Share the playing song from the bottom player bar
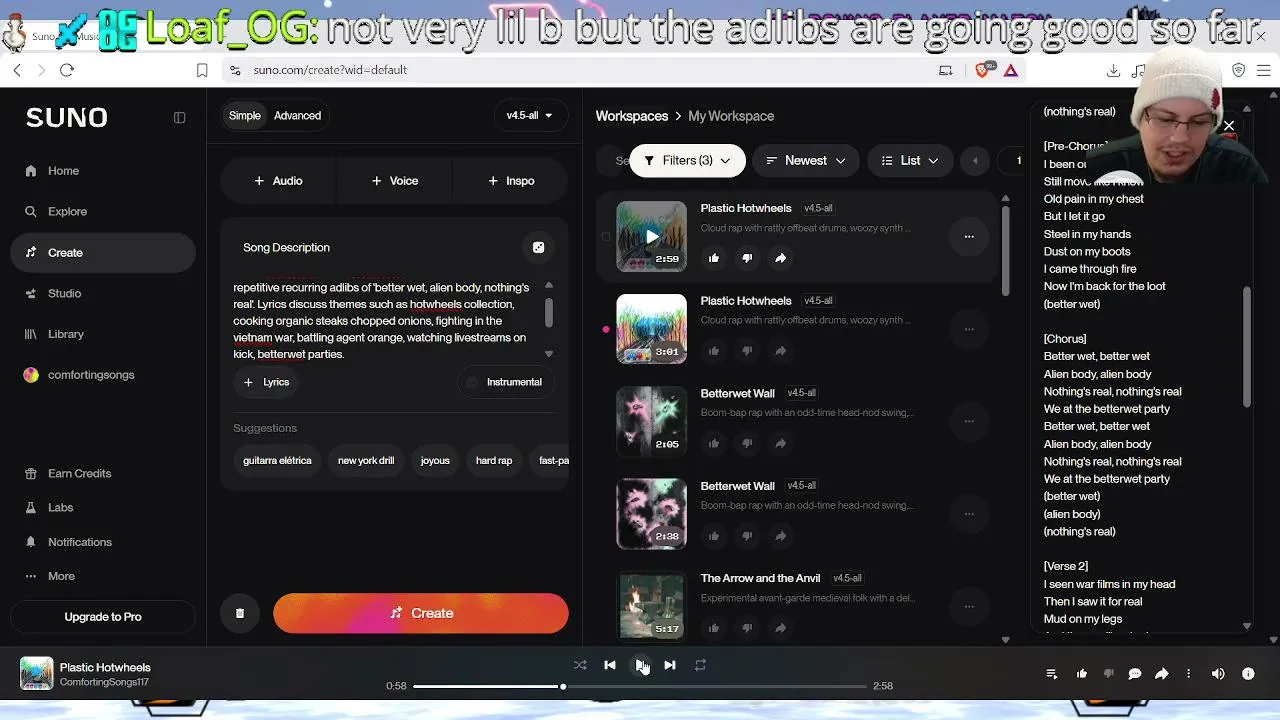This screenshot has height=720, width=1280. (1162, 674)
